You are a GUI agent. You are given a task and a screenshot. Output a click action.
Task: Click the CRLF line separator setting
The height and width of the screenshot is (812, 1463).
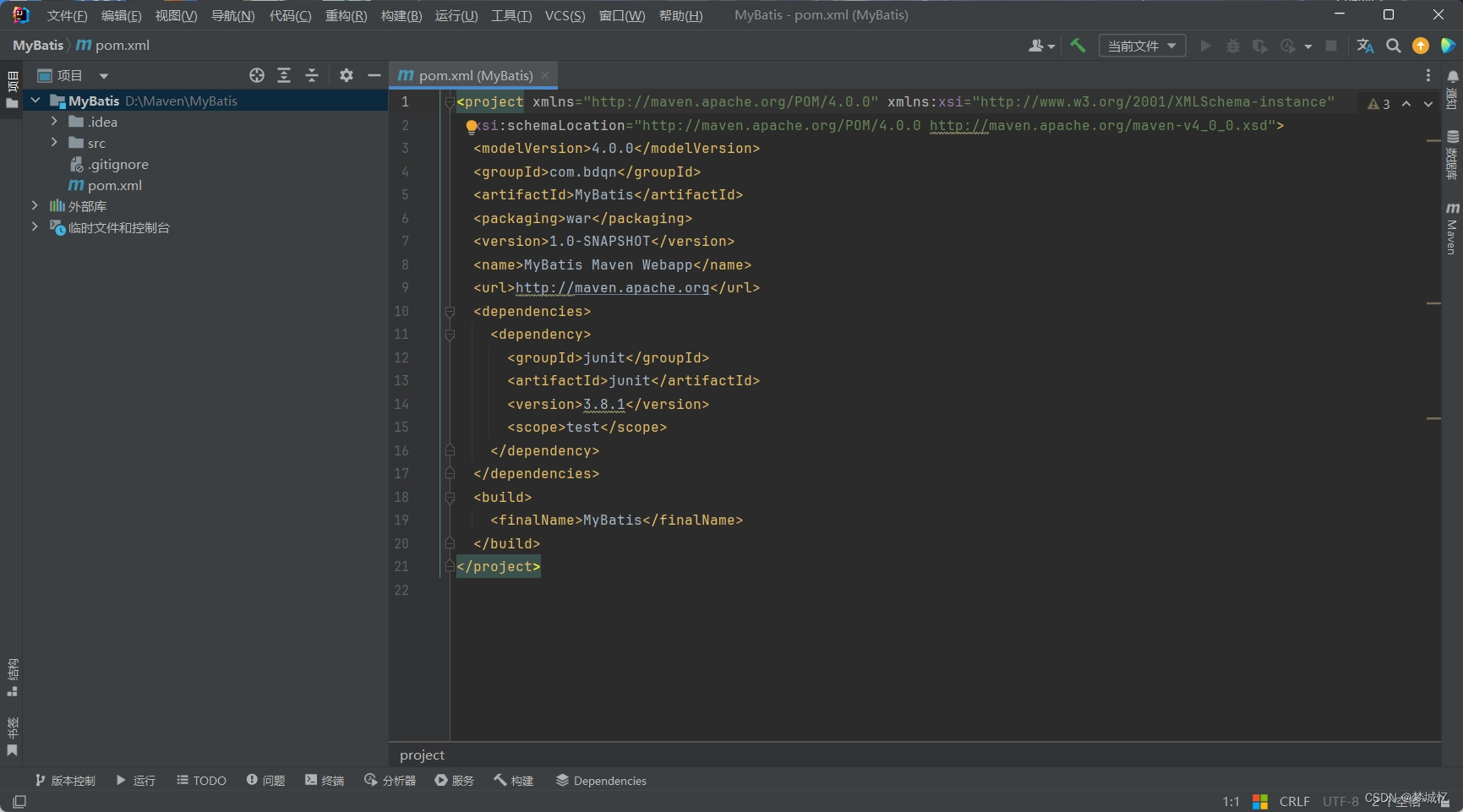pos(1294,801)
